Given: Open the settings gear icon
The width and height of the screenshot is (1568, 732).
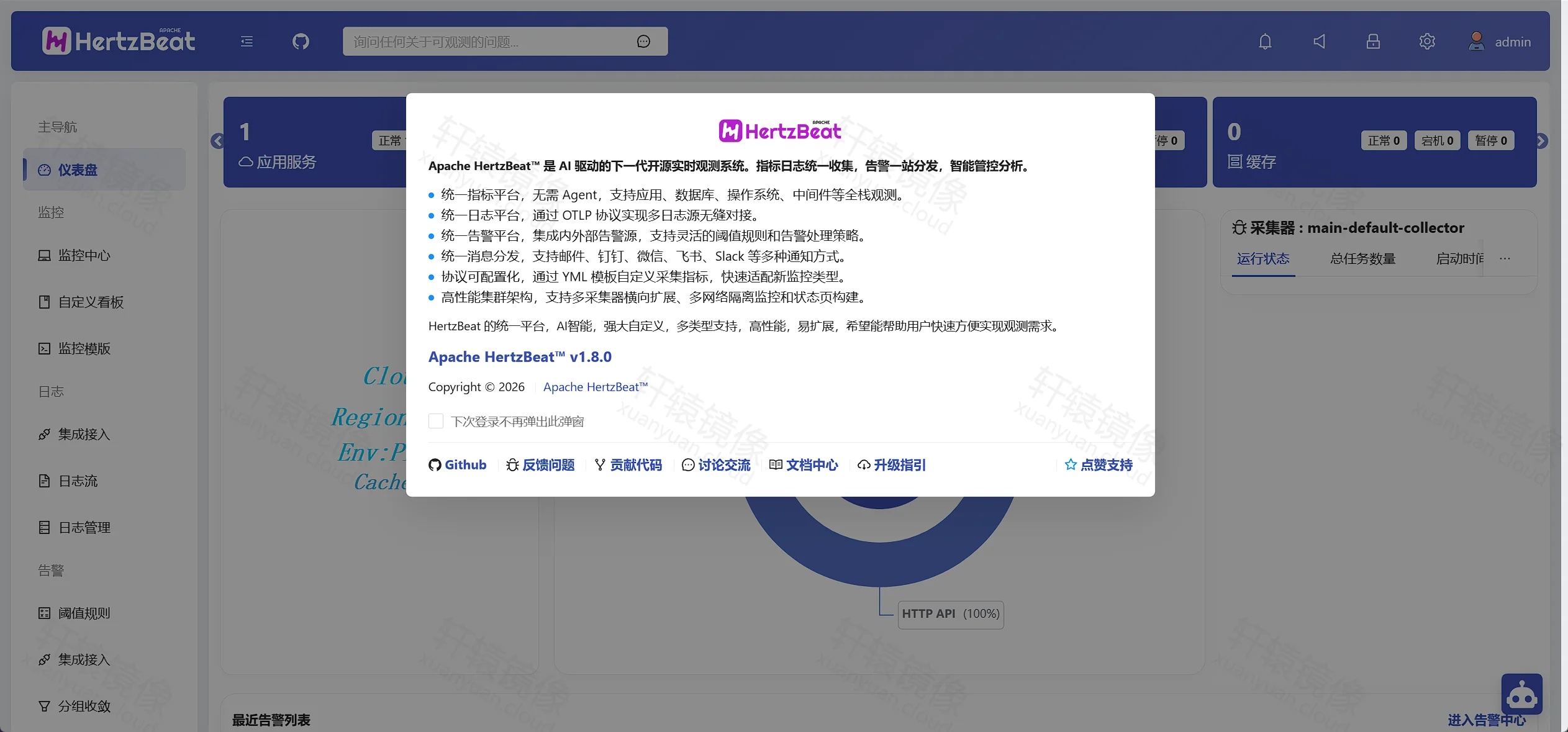Looking at the screenshot, I should (1427, 42).
